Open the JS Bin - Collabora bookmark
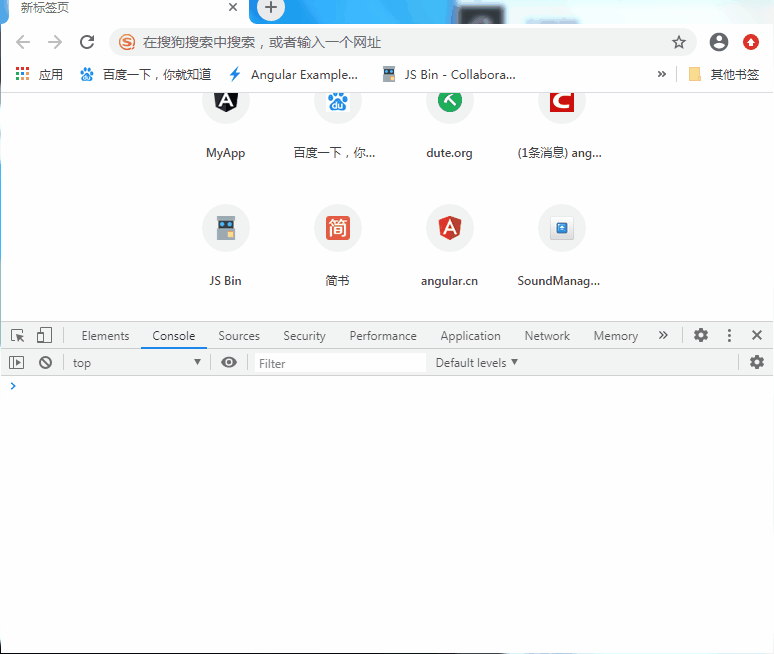Image resolution: width=774 pixels, height=654 pixels. click(x=449, y=75)
